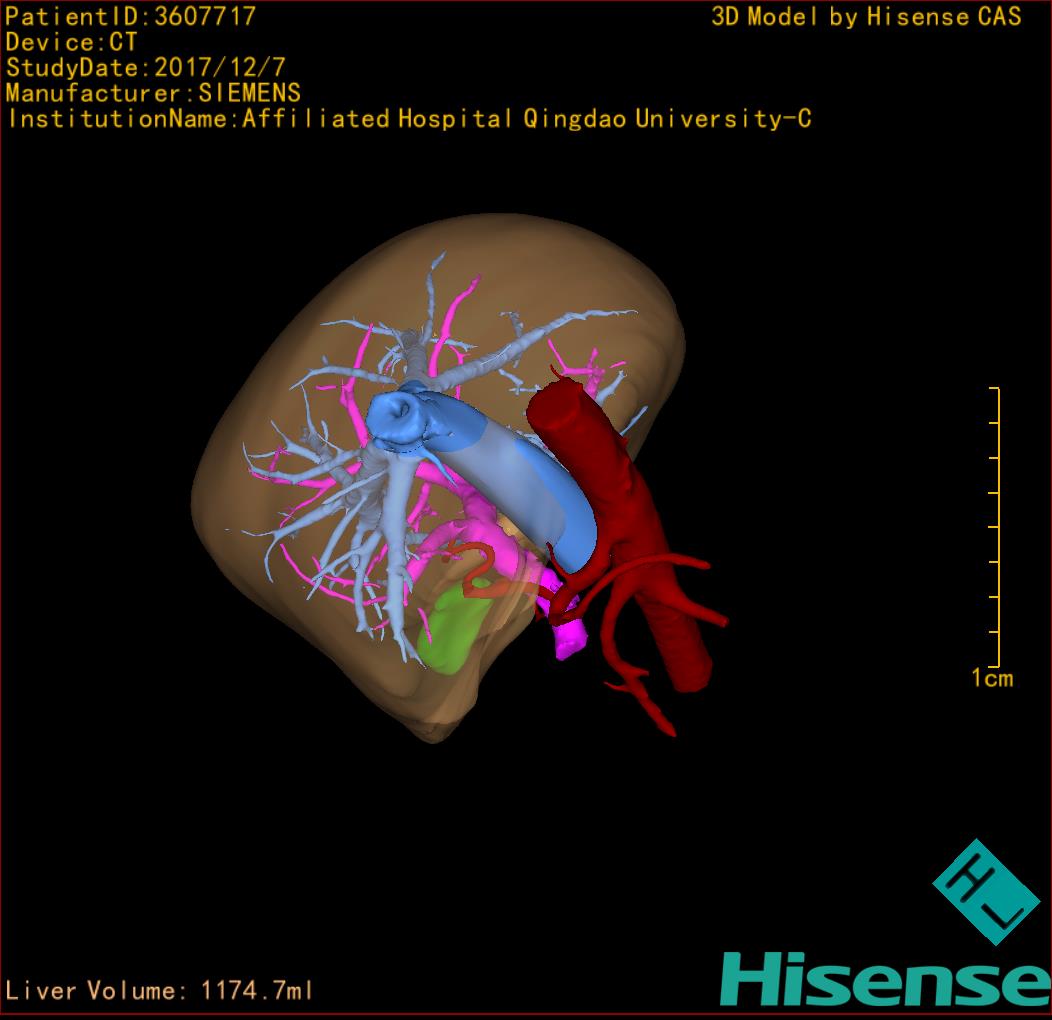1052x1020 pixels.
Task: Click the Manufacturer:SIEMENS text
Action: tap(153, 93)
